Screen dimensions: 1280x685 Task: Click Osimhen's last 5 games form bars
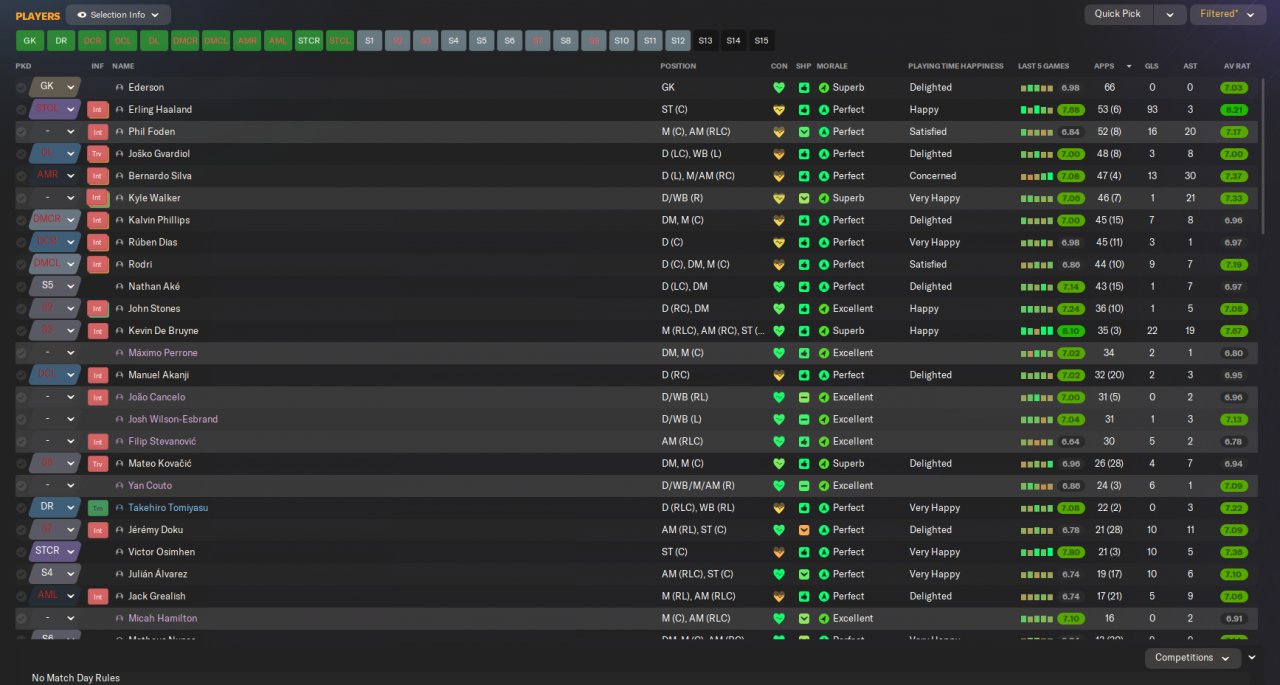tap(1037, 552)
